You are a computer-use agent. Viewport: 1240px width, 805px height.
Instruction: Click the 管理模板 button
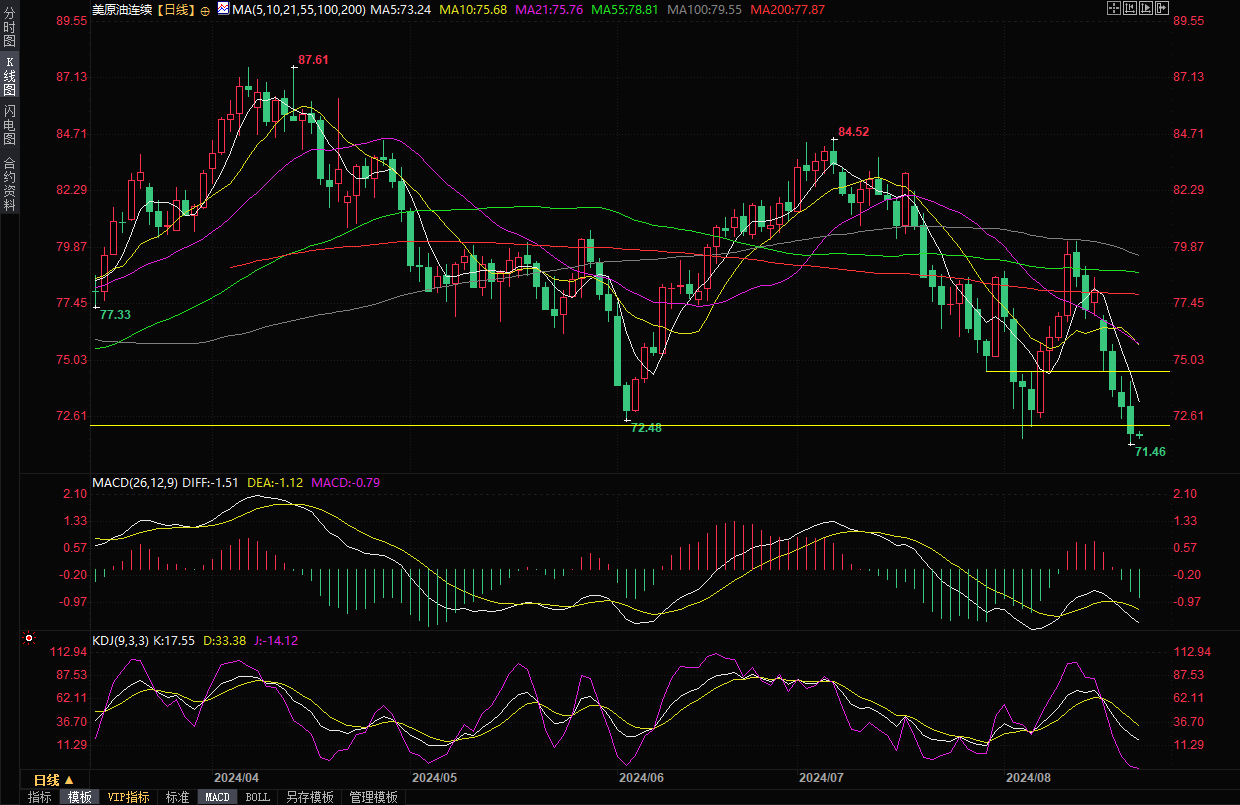coord(373,797)
